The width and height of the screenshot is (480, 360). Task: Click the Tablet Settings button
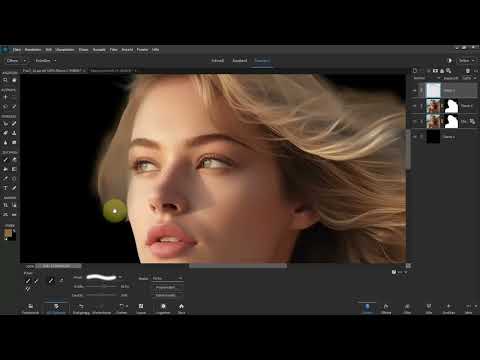pyautogui.click(x=168, y=295)
